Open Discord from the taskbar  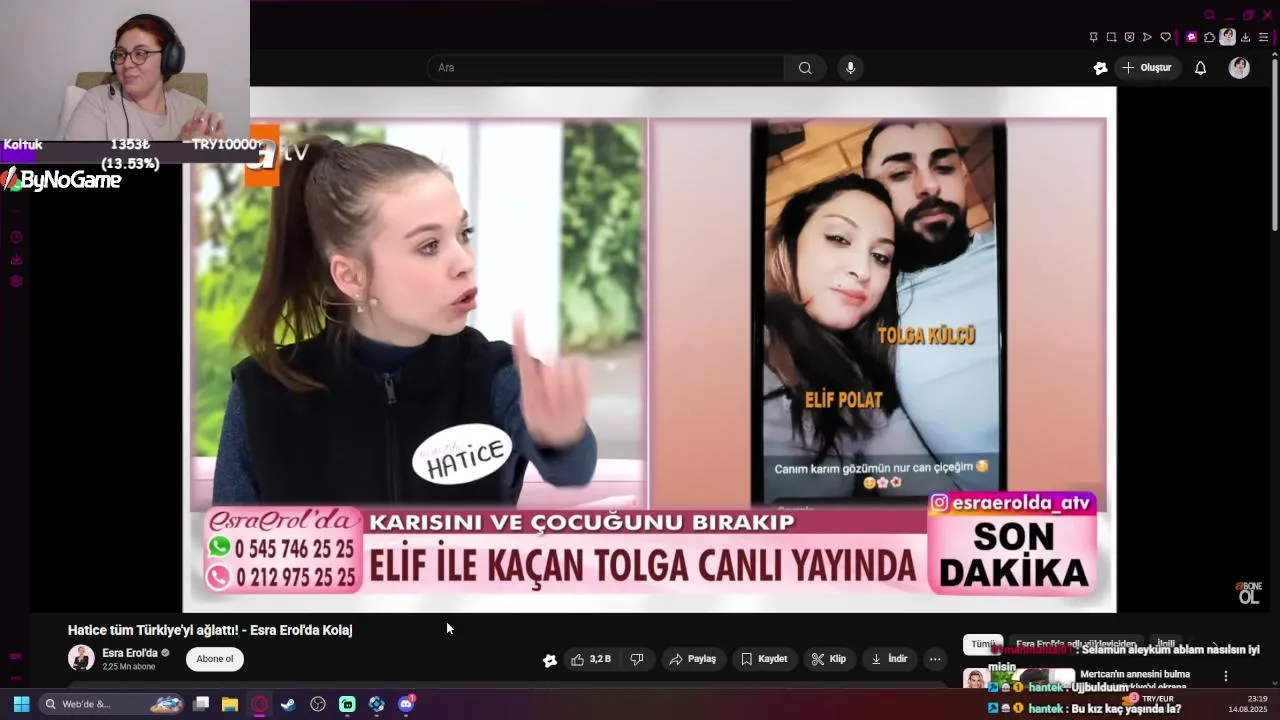(x=405, y=704)
